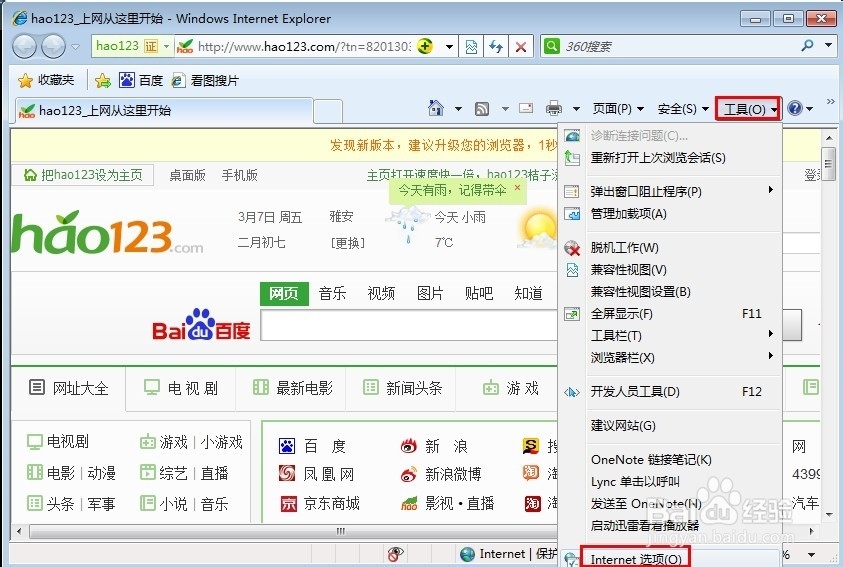The image size is (843, 567).
Task: Open a new blank tab
Action: (328, 111)
